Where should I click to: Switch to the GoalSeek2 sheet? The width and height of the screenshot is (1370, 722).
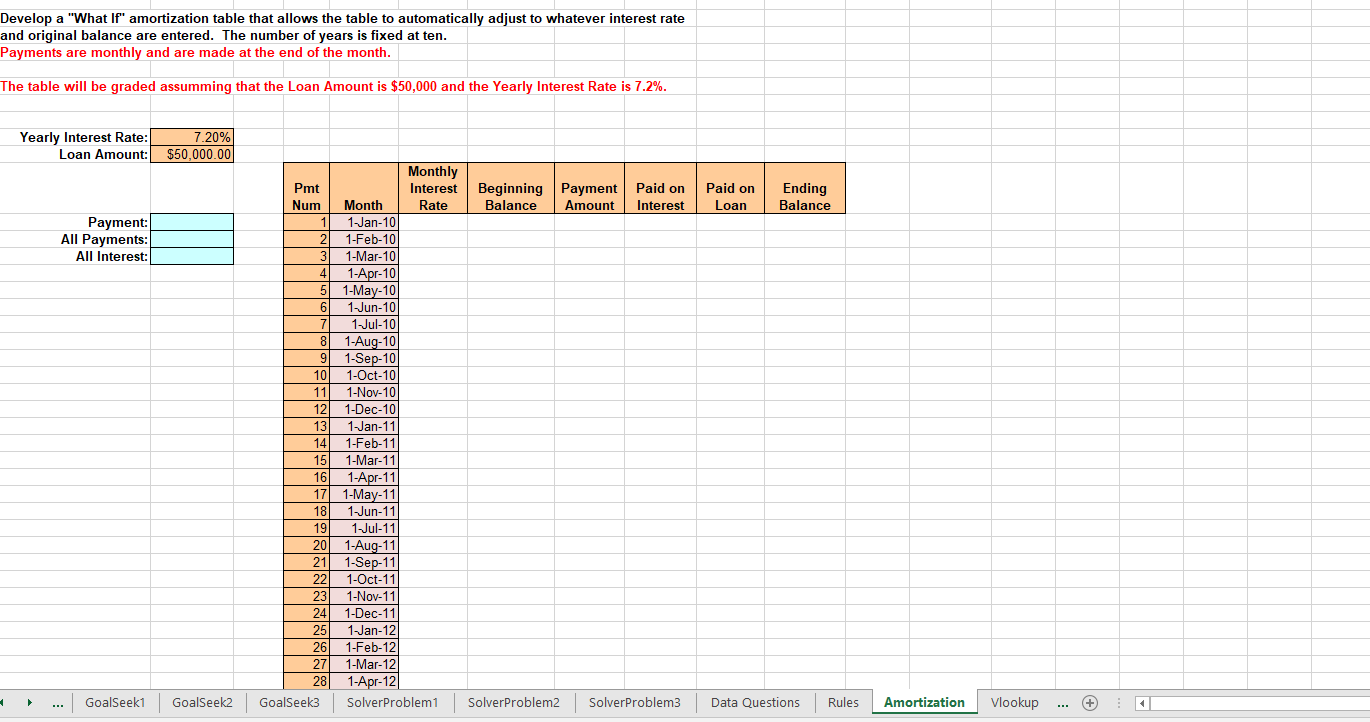tap(202, 703)
